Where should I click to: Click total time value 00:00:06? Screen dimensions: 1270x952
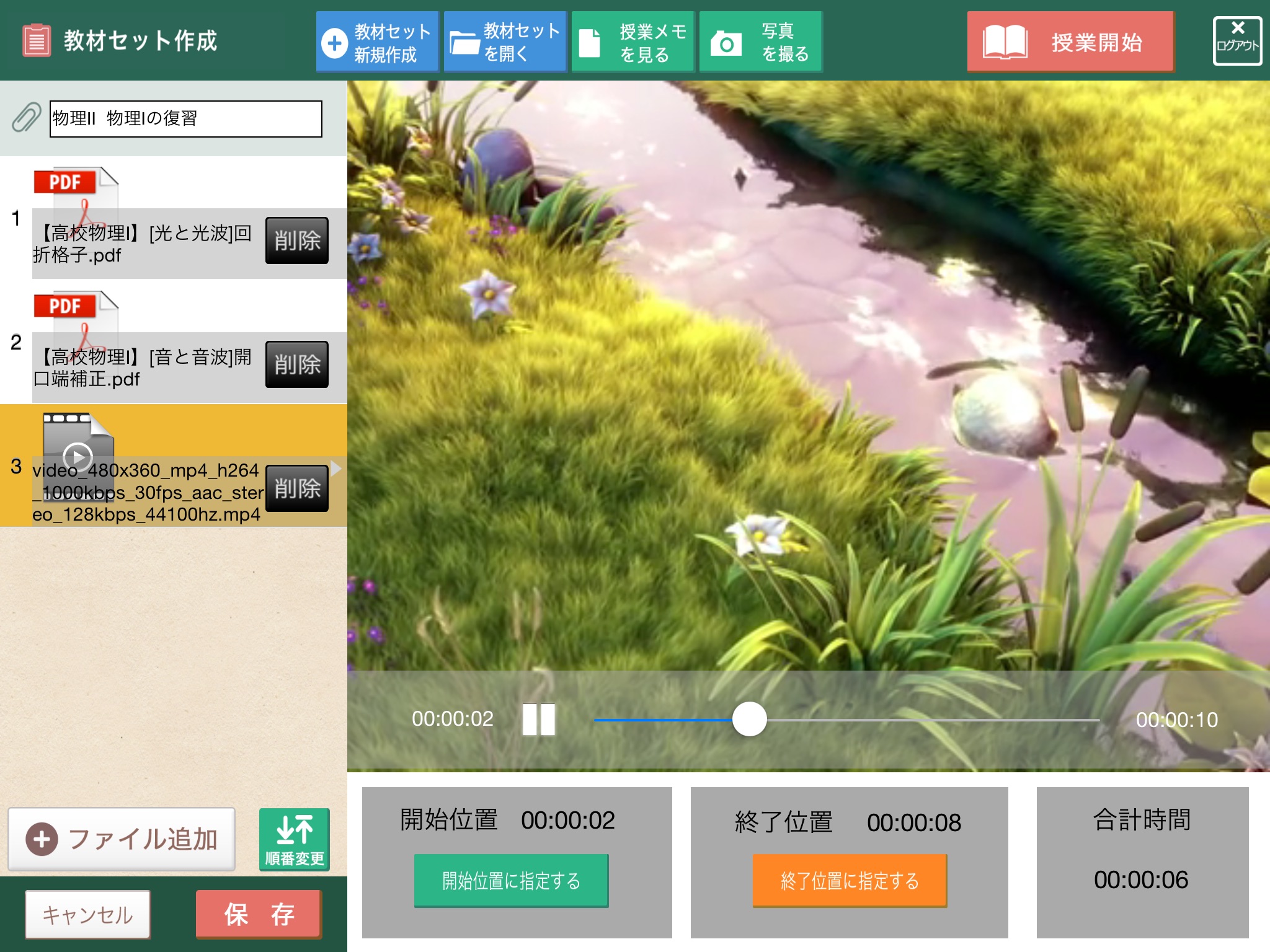point(1141,880)
